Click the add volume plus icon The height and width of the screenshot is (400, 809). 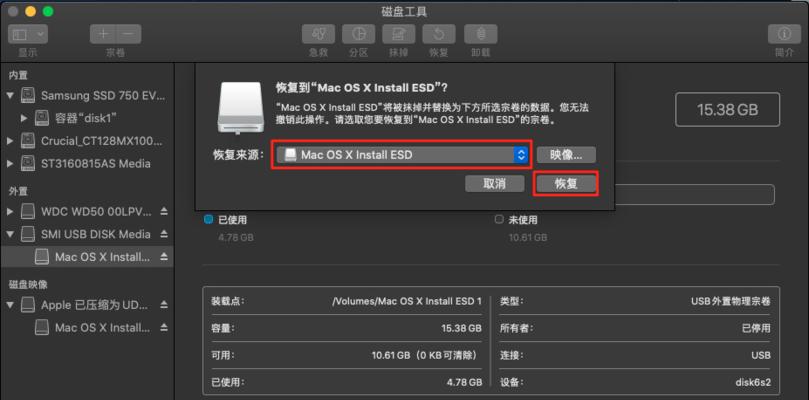click(x=103, y=34)
